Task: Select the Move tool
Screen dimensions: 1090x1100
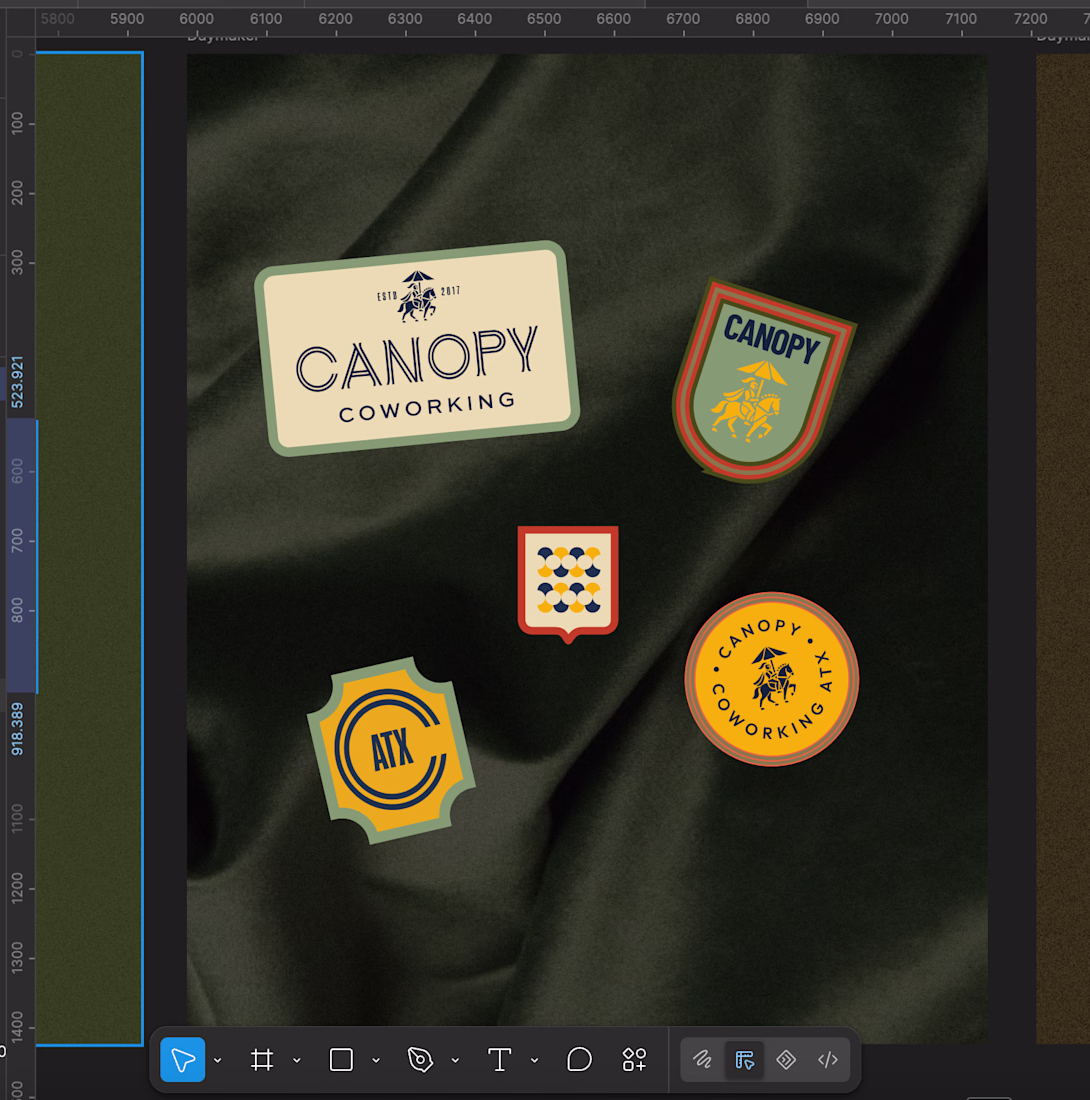Action: (x=182, y=1059)
